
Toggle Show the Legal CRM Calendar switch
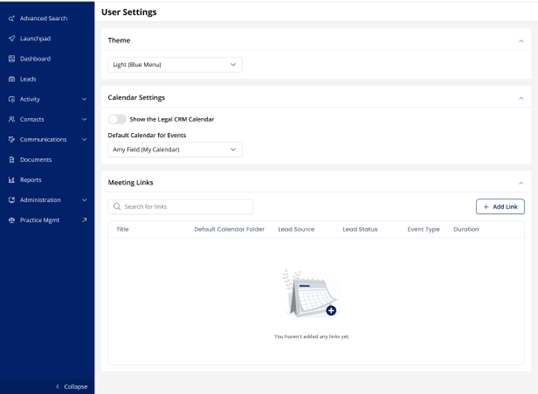[x=117, y=119]
